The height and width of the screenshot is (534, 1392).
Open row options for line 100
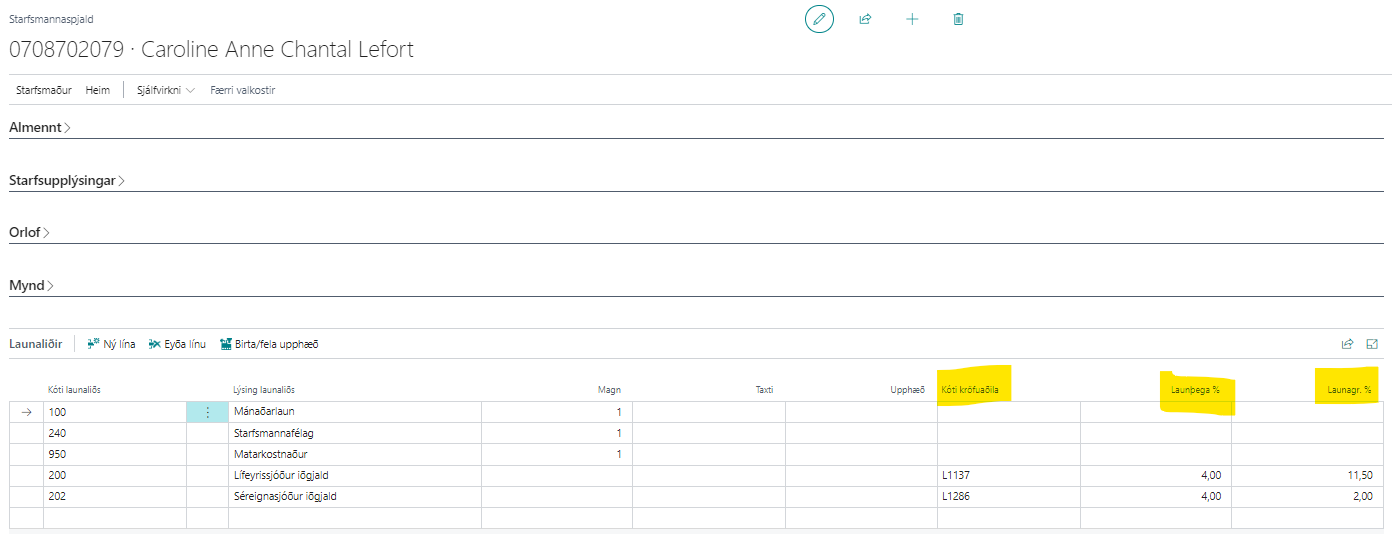point(207,412)
